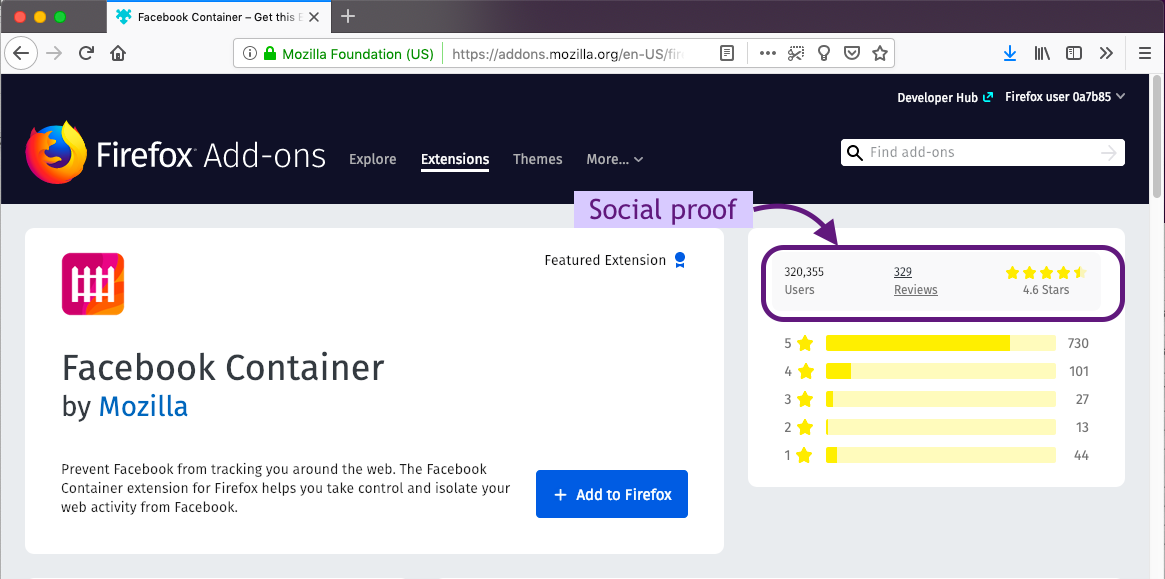
Task: Open the hamburger application menu
Action: 1145,53
